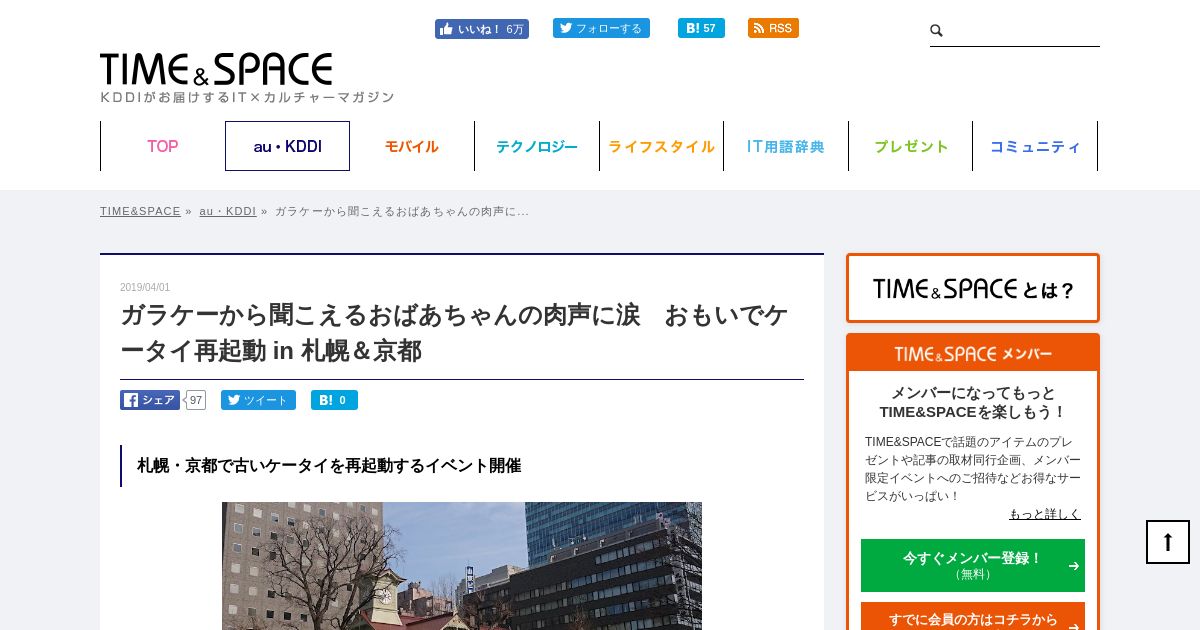Click the article headline text
The width and height of the screenshot is (1200, 630).
pyautogui.click(x=454, y=333)
